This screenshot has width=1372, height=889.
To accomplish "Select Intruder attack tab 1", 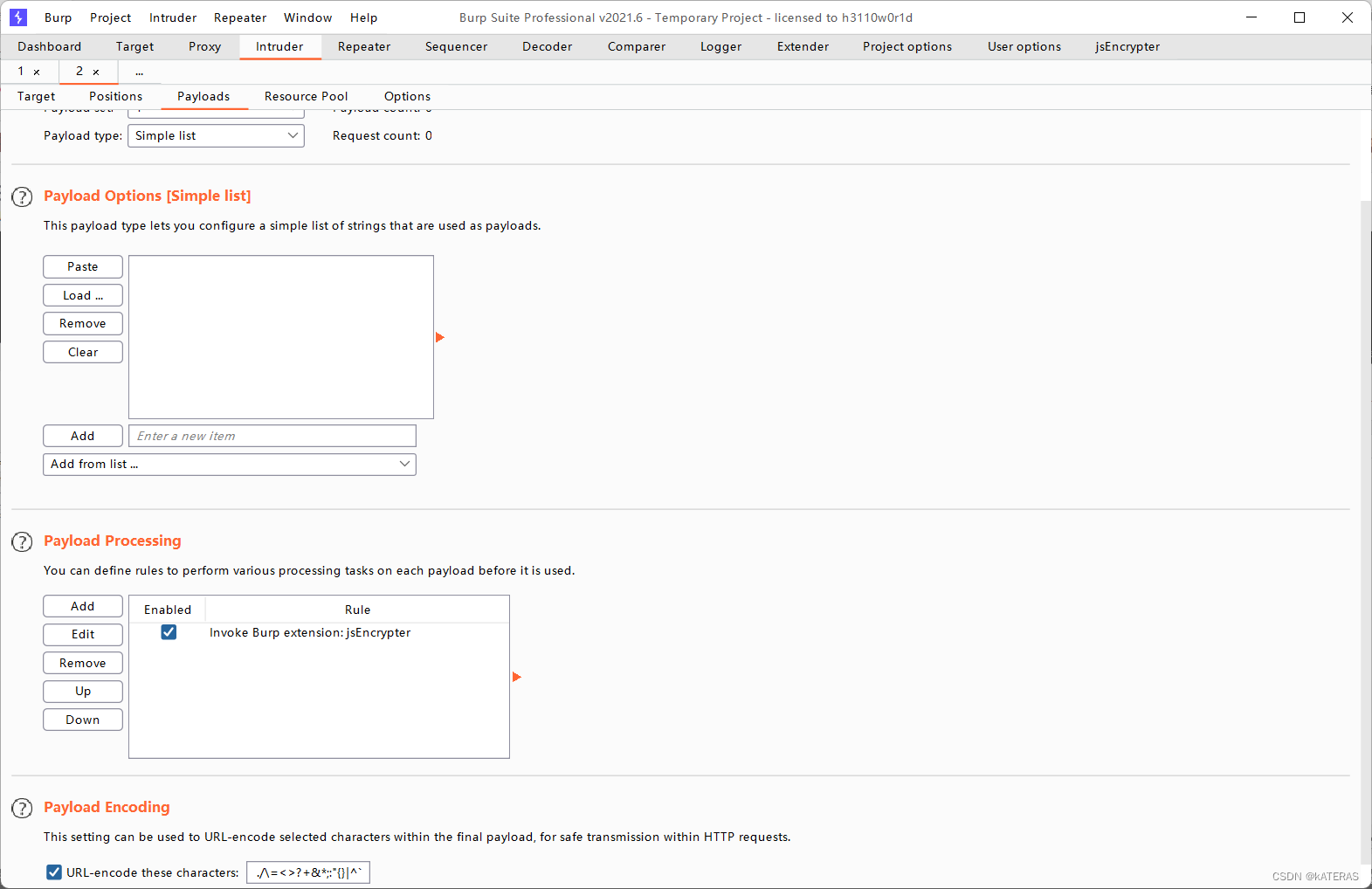I will [21, 72].
